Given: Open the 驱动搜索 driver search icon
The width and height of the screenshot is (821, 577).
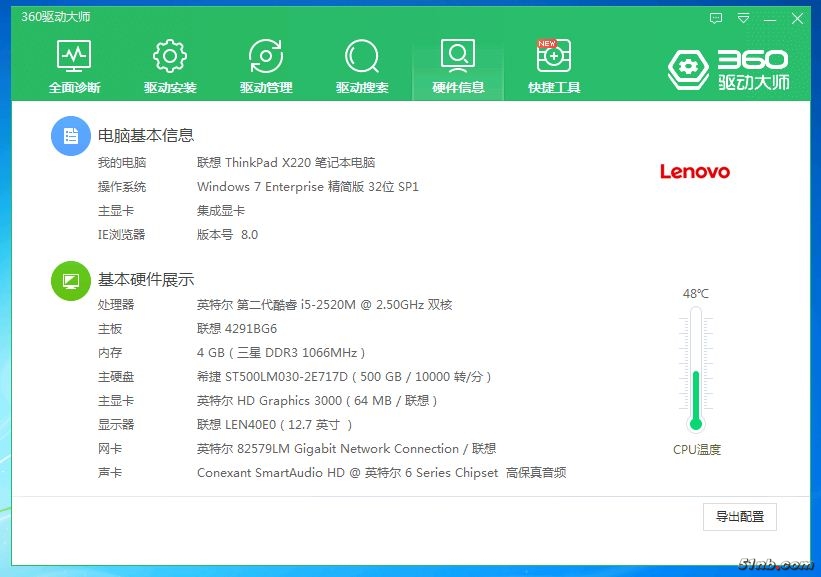Looking at the screenshot, I should 362,67.
